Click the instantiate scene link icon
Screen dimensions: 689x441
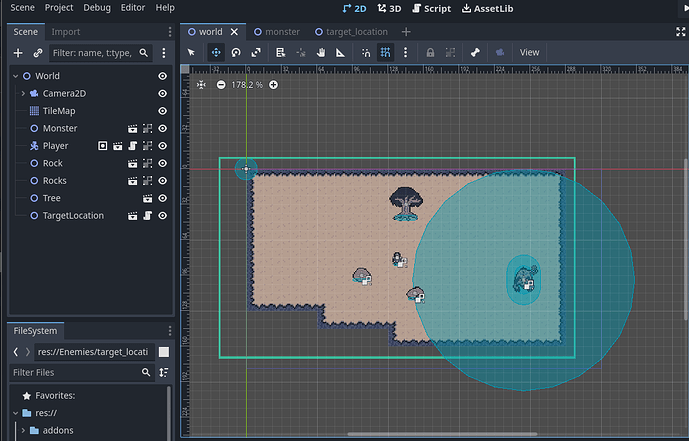[x=38, y=53]
